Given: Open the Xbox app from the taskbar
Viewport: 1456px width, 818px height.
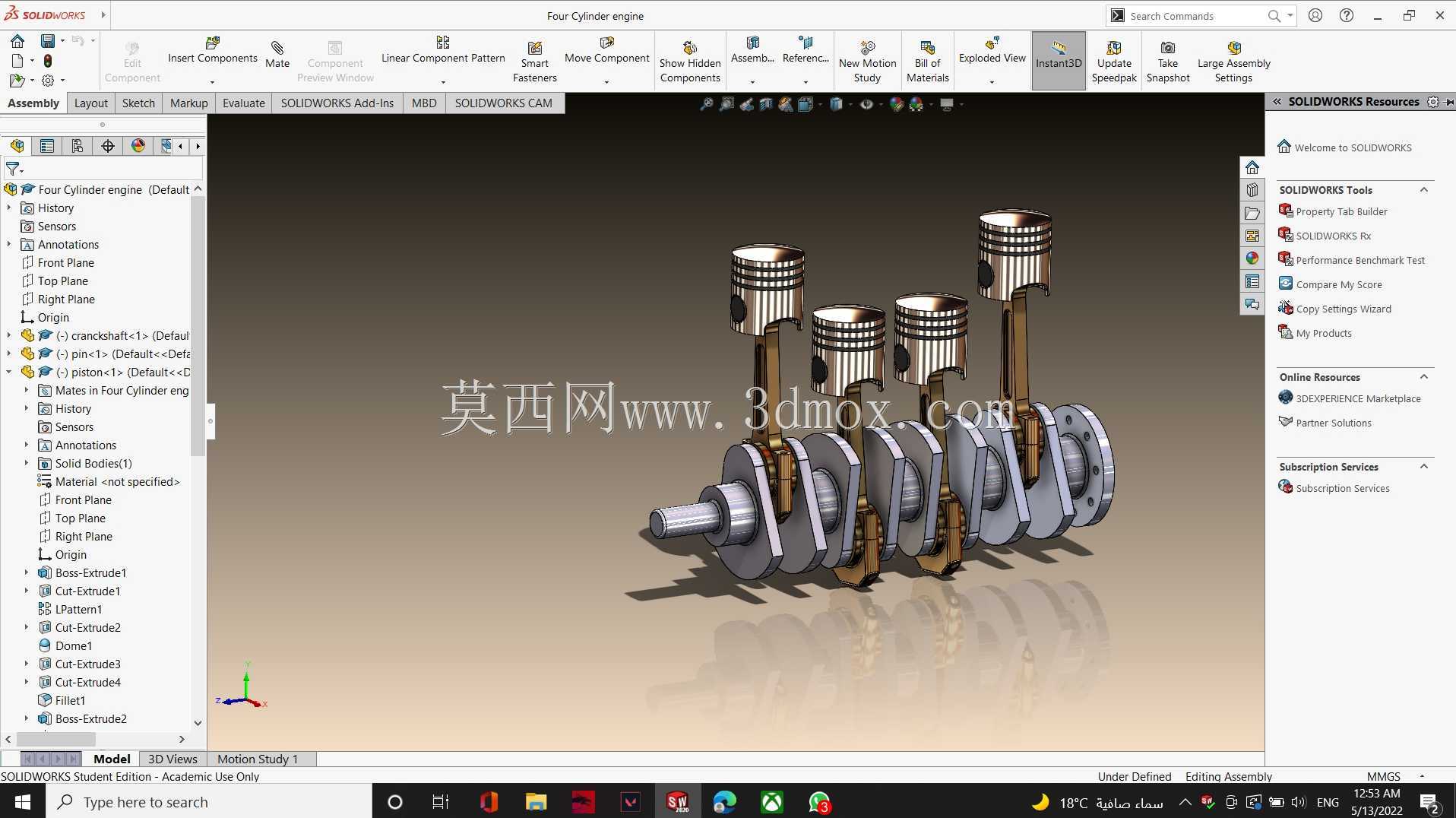Looking at the screenshot, I should pyautogui.click(x=772, y=801).
